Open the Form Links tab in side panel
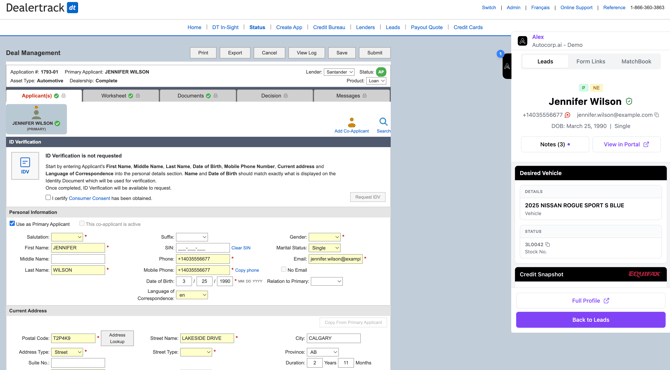670x370 pixels. click(591, 62)
